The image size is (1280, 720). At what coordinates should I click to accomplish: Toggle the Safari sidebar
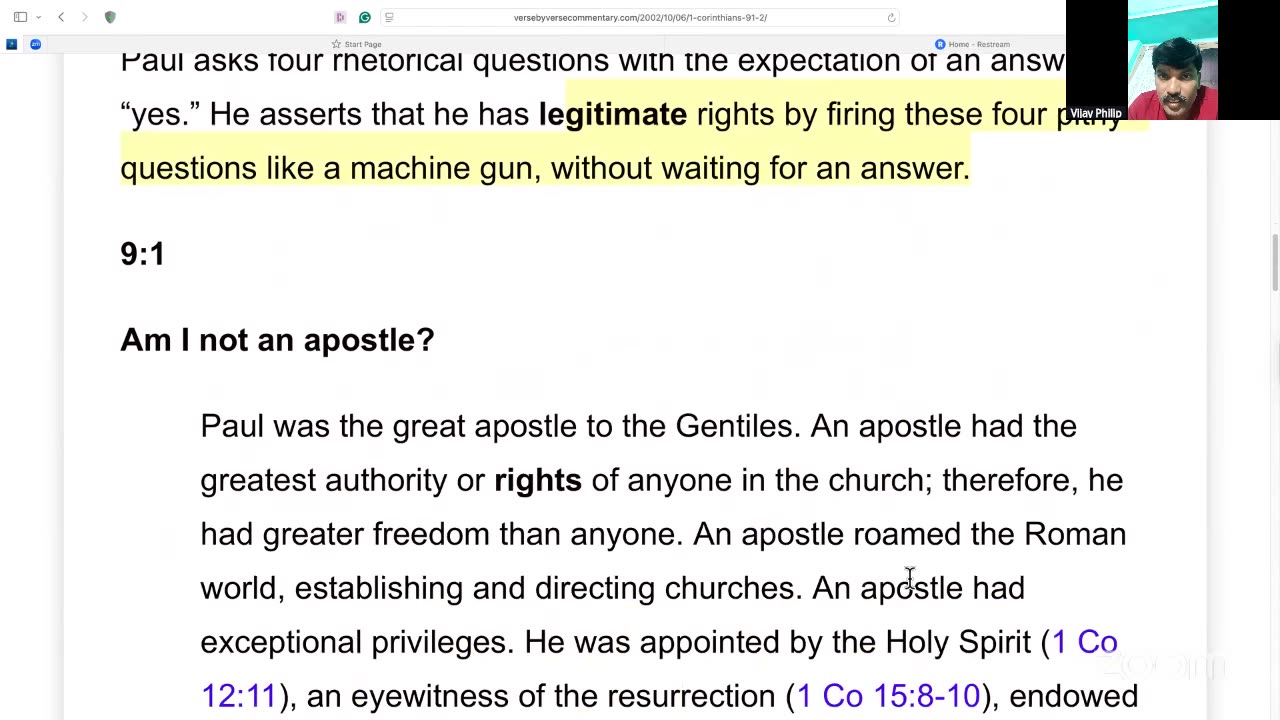pyautogui.click(x=20, y=17)
